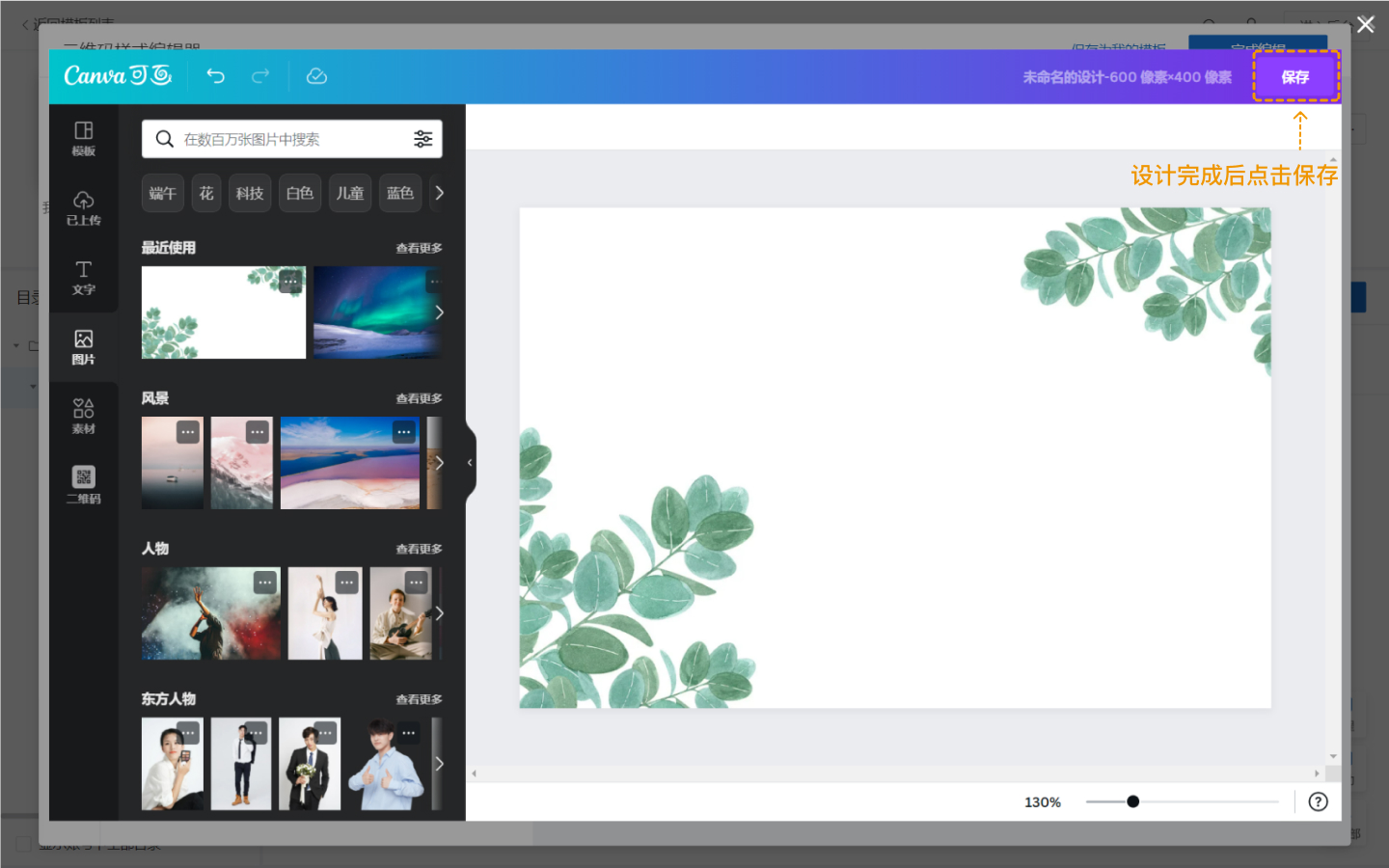Open options on salt lake thumbnail

click(404, 432)
